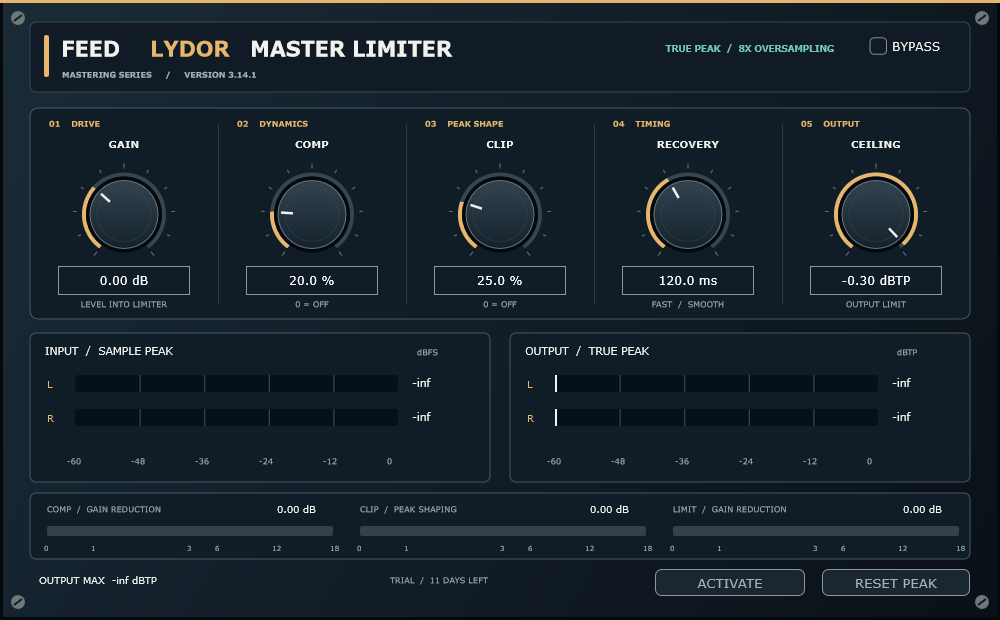The height and width of the screenshot is (620, 1000).
Task: Click the 0.00 dB value for COMP gain reduction
Action: pos(297,509)
